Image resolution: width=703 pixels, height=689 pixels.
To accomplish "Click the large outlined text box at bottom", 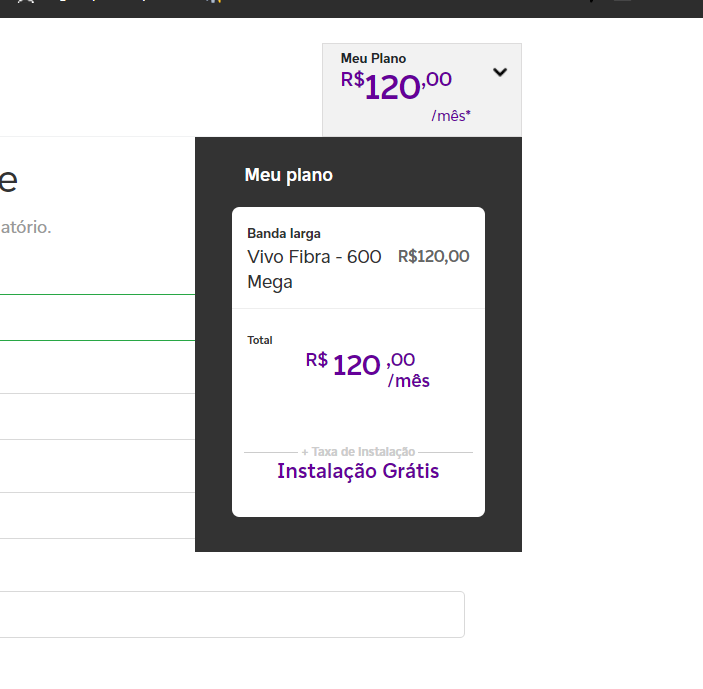I will coord(232,614).
